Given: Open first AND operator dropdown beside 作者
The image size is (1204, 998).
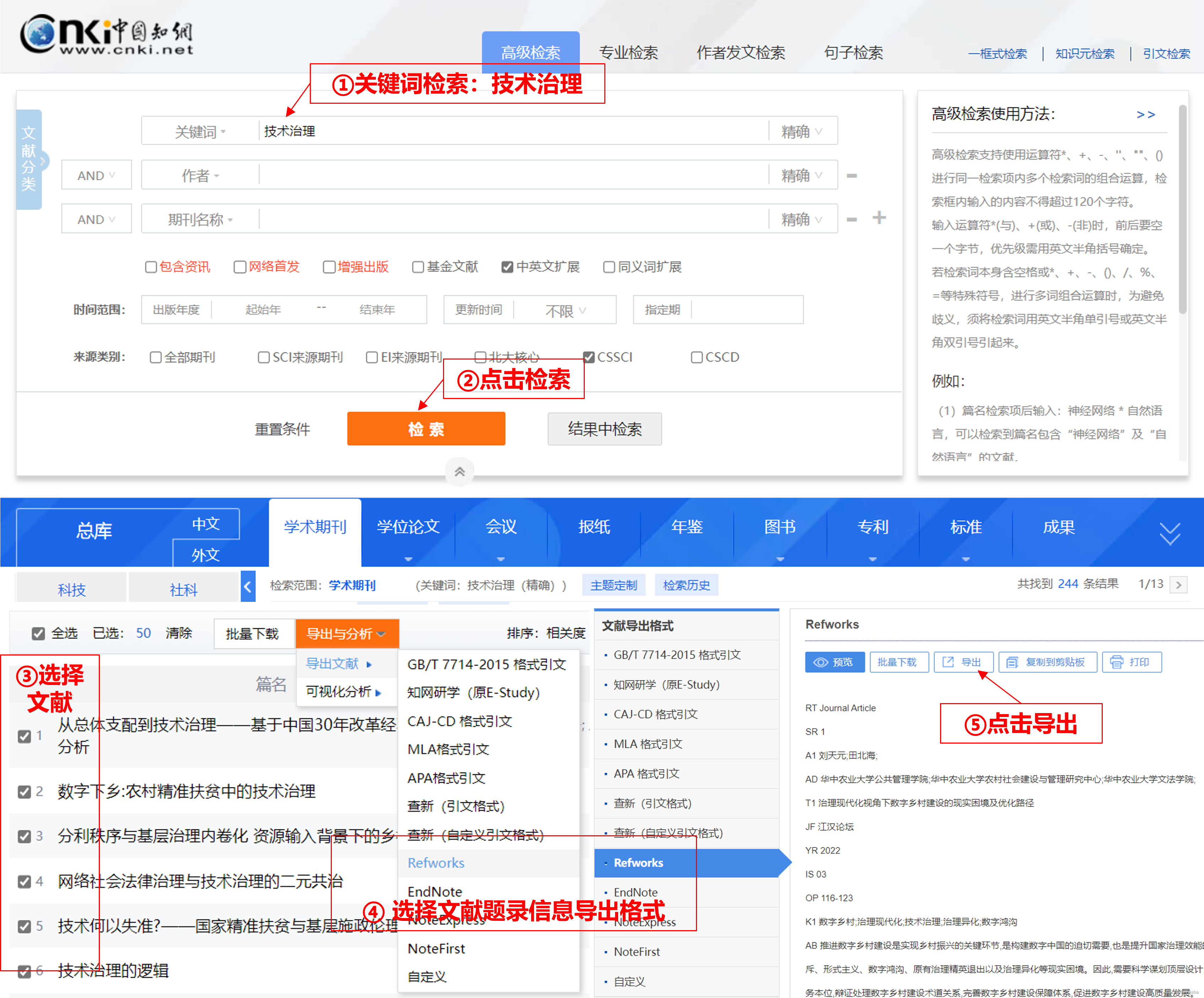Looking at the screenshot, I should [x=96, y=176].
